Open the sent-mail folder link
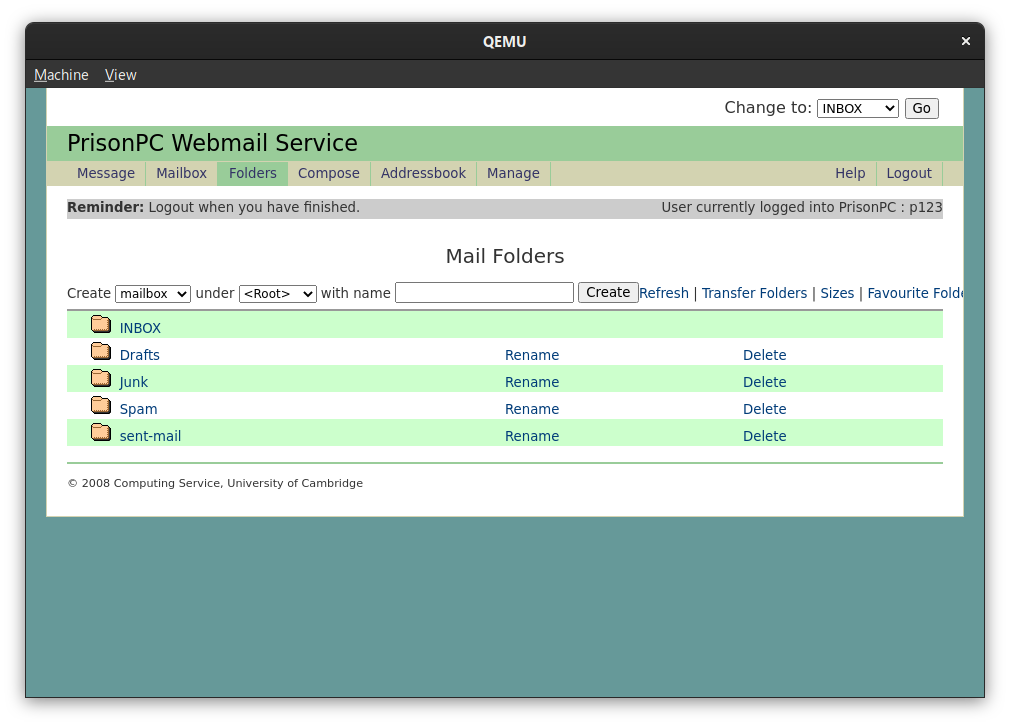1010x726 pixels. point(150,436)
